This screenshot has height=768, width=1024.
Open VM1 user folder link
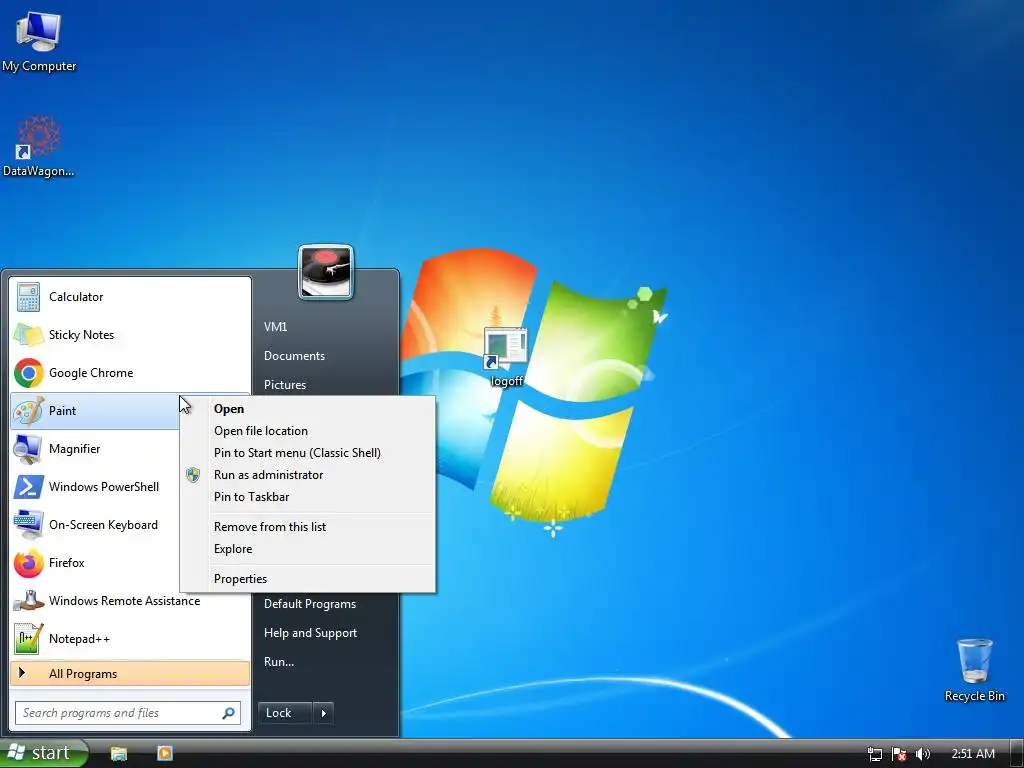(x=276, y=327)
